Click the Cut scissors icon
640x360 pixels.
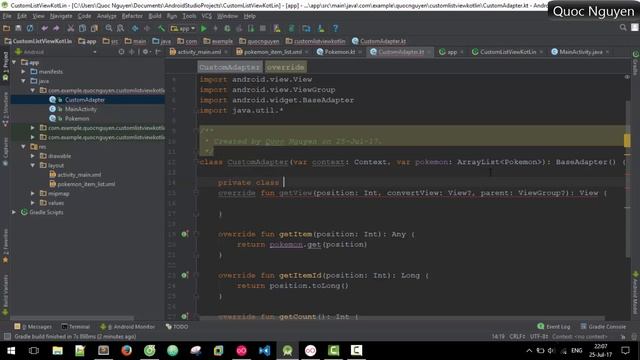pyautogui.click(x=71, y=28)
